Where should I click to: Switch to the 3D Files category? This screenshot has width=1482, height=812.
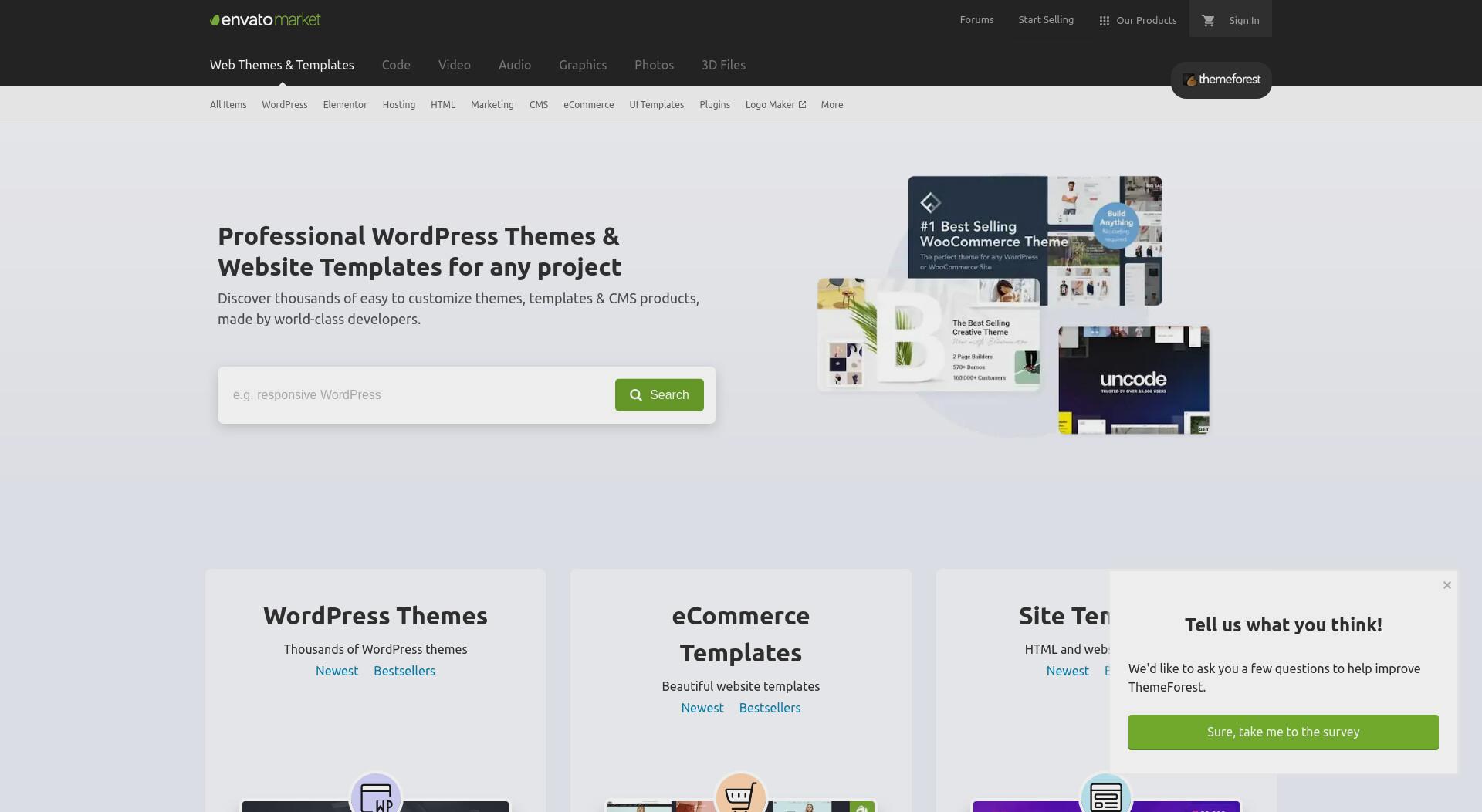(x=723, y=65)
